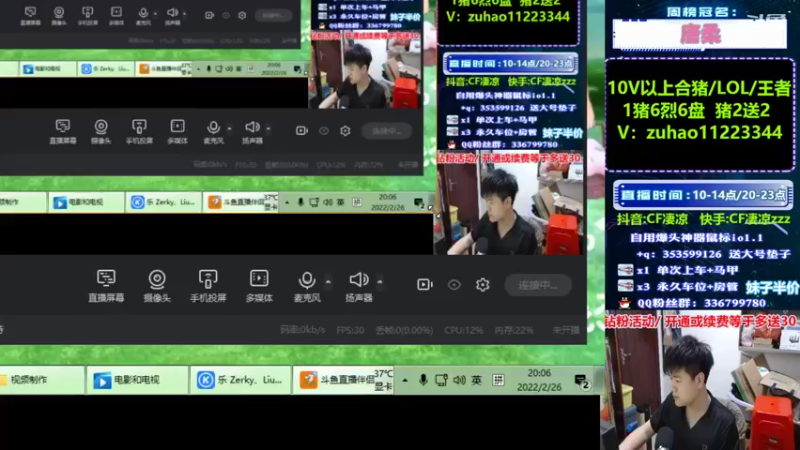Image resolution: width=800 pixels, height=450 pixels.
Task: Open settings gear in the largest toolbar
Action: (483, 284)
